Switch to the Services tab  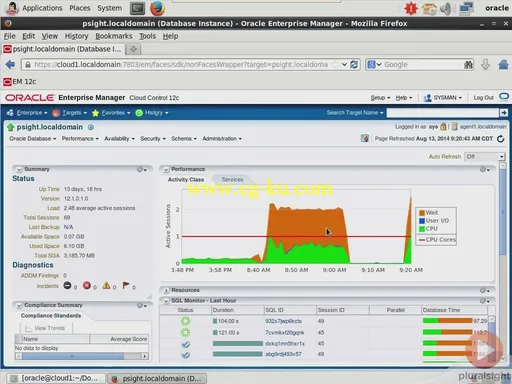click(232, 180)
